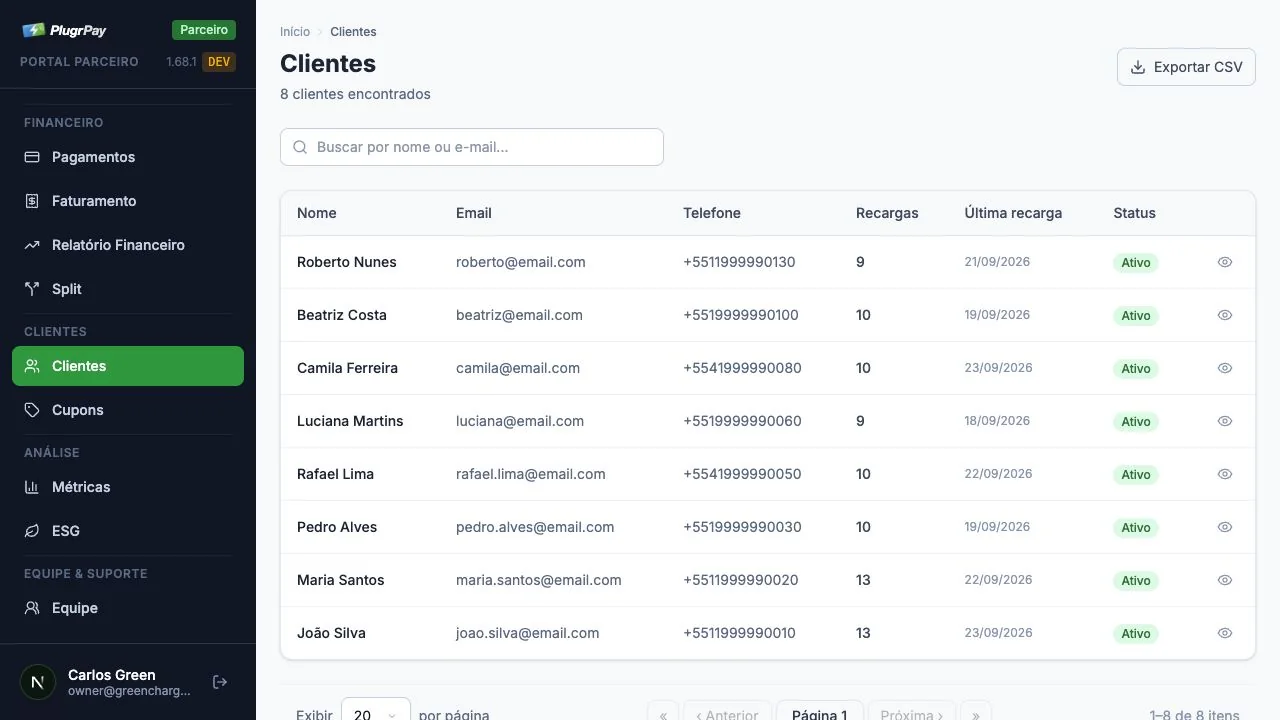Click the ESG leaf icon
This screenshot has height=720, width=1280.
[x=32, y=531]
